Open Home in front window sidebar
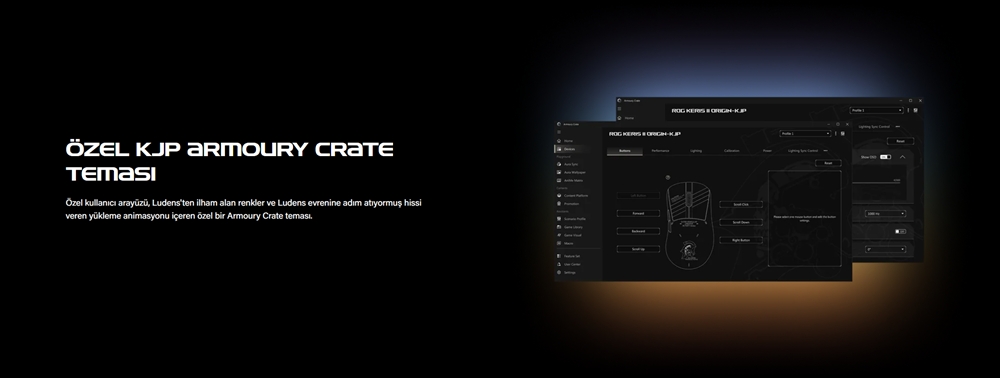This screenshot has height=378, width=1000. point(564,141)
